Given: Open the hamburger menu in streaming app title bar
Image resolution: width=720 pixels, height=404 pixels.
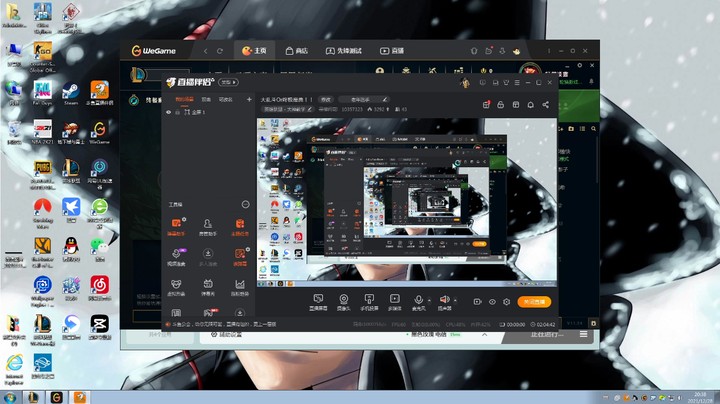Looking at the screenshot, I should [517, 83].
